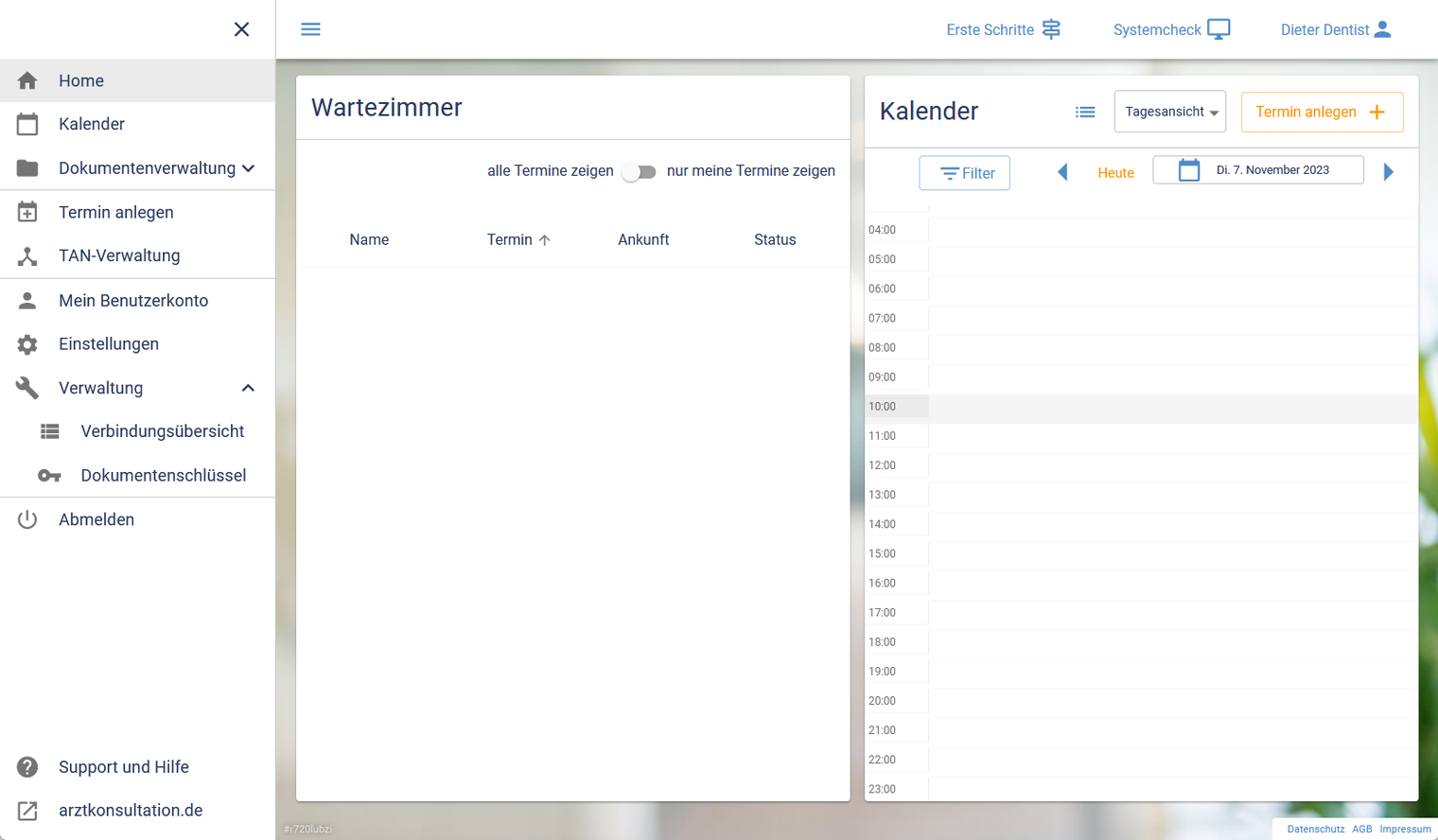Open the Filter button in calendar

964,173
